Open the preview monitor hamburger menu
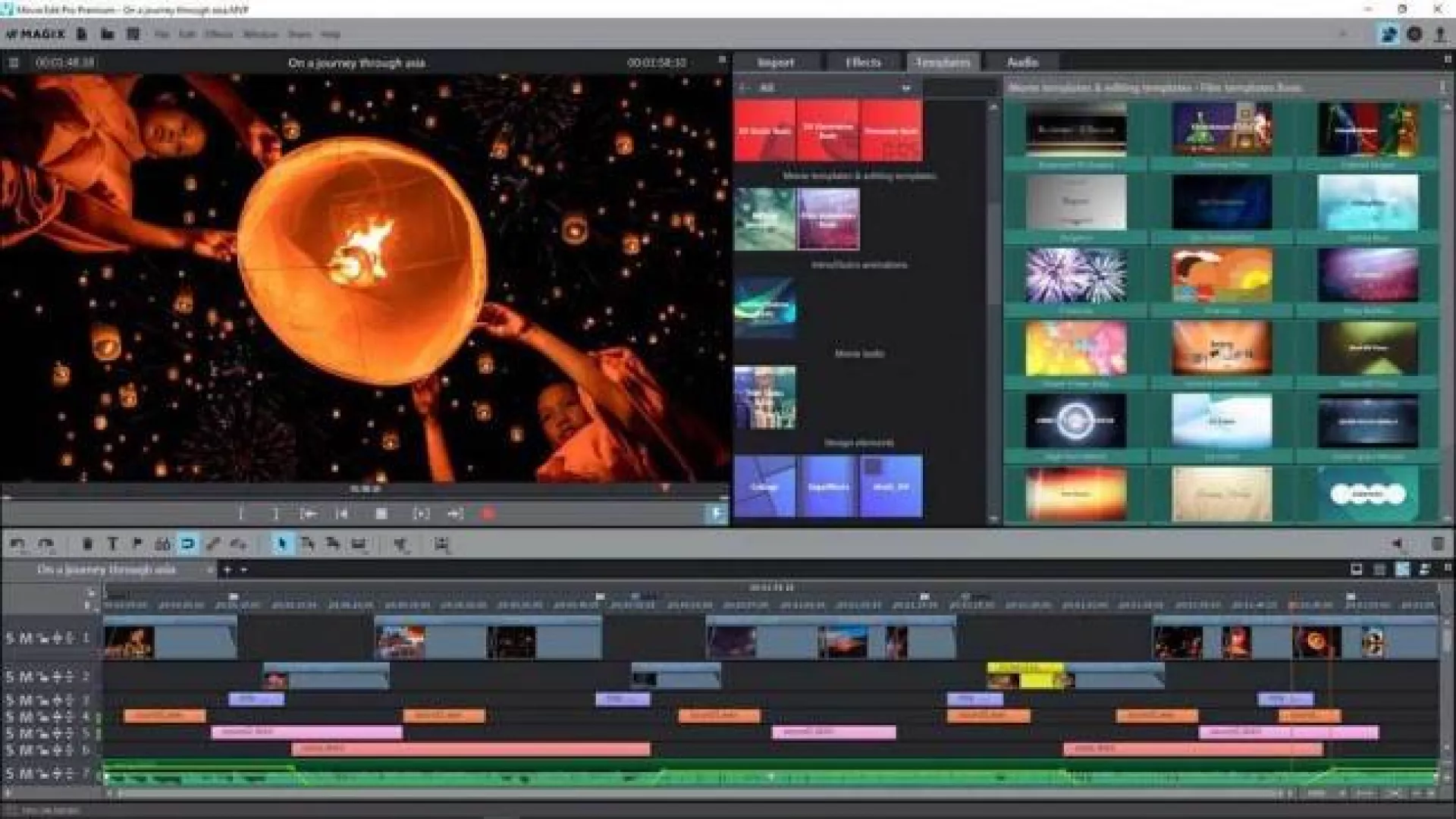 point(13,63)
